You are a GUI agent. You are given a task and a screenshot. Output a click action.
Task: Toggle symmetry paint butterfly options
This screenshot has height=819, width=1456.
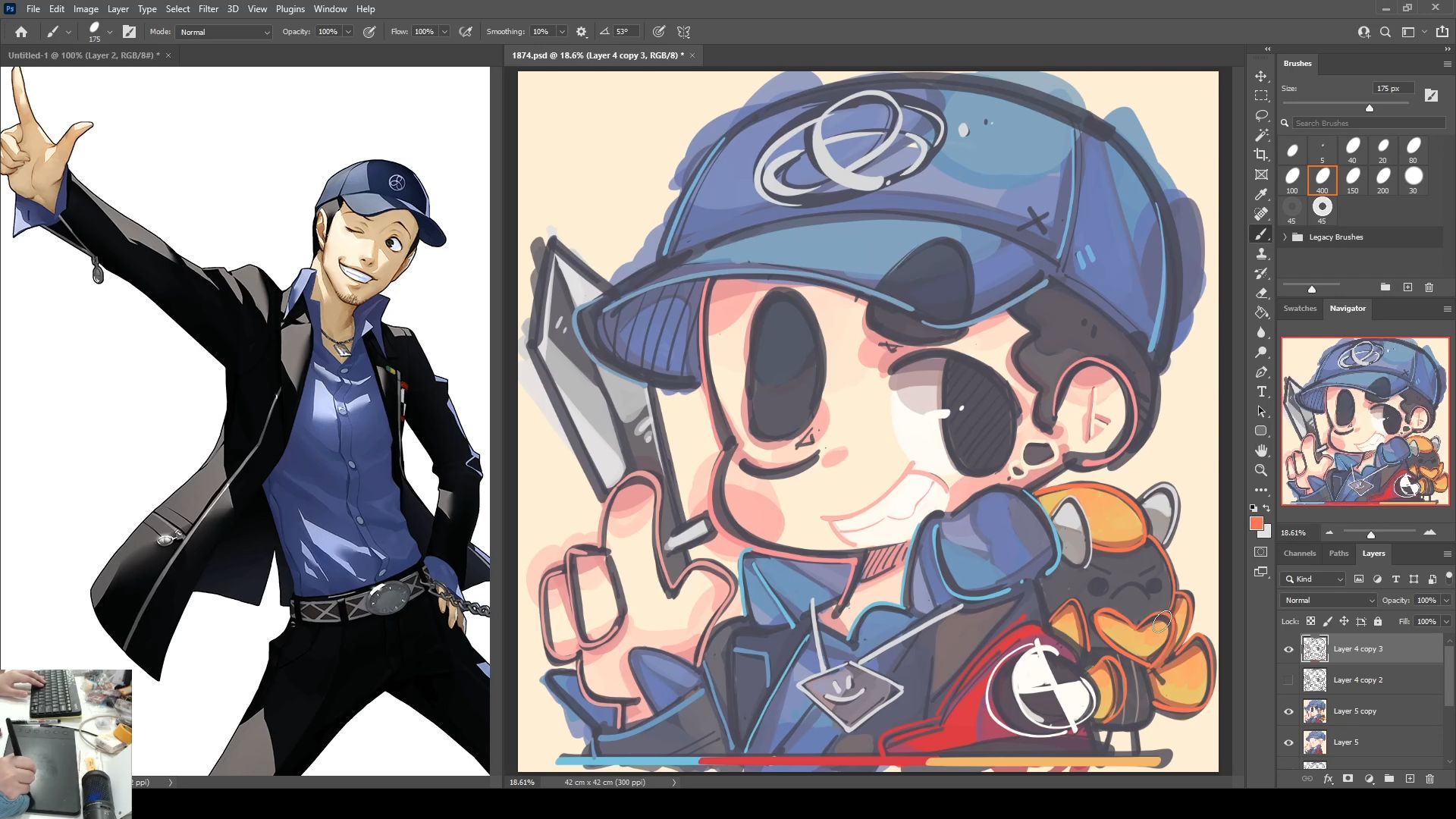[x=684, y=32]
